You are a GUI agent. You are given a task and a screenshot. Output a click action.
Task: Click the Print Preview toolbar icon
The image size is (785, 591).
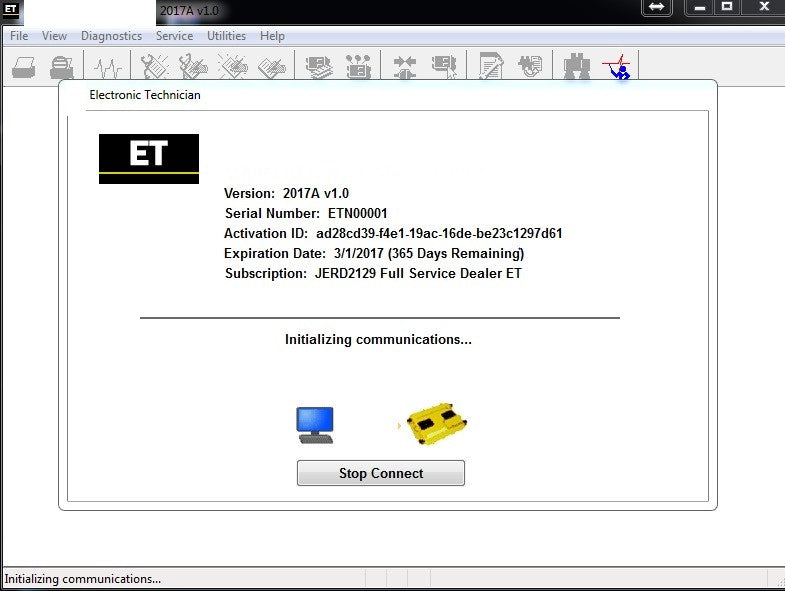tap(62, 67)
